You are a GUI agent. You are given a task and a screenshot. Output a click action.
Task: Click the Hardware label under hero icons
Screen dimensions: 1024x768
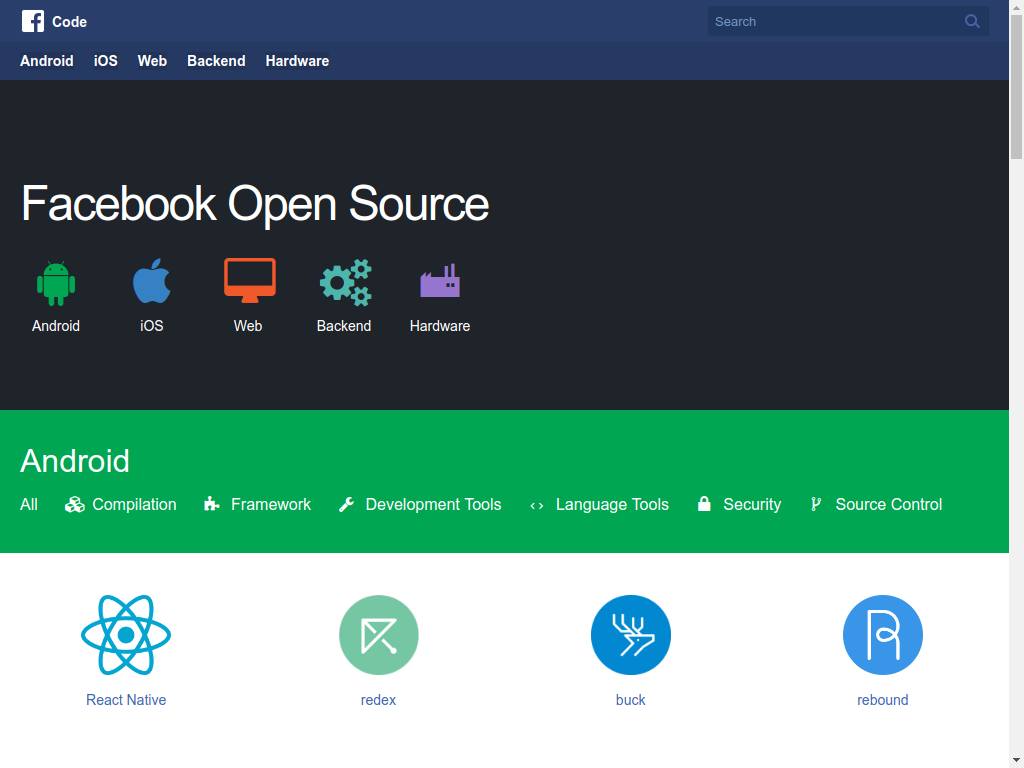pyautogui.click(x=440, y=326)
